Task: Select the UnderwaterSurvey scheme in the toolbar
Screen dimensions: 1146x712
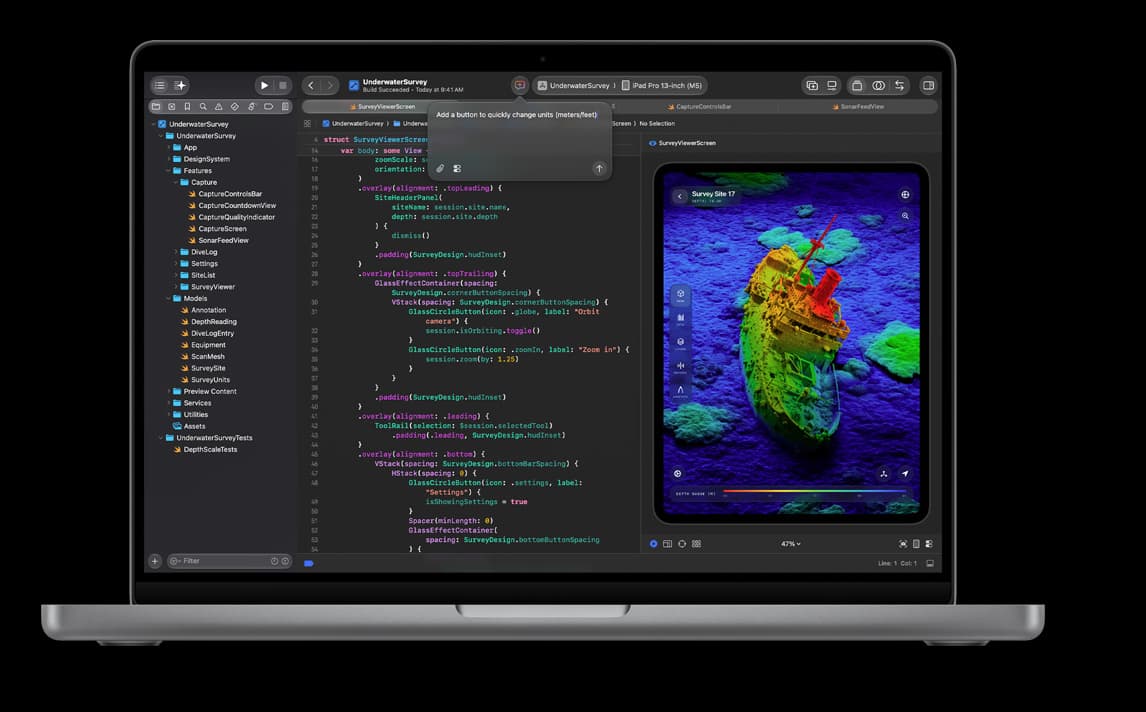Action: click(574, 86)
